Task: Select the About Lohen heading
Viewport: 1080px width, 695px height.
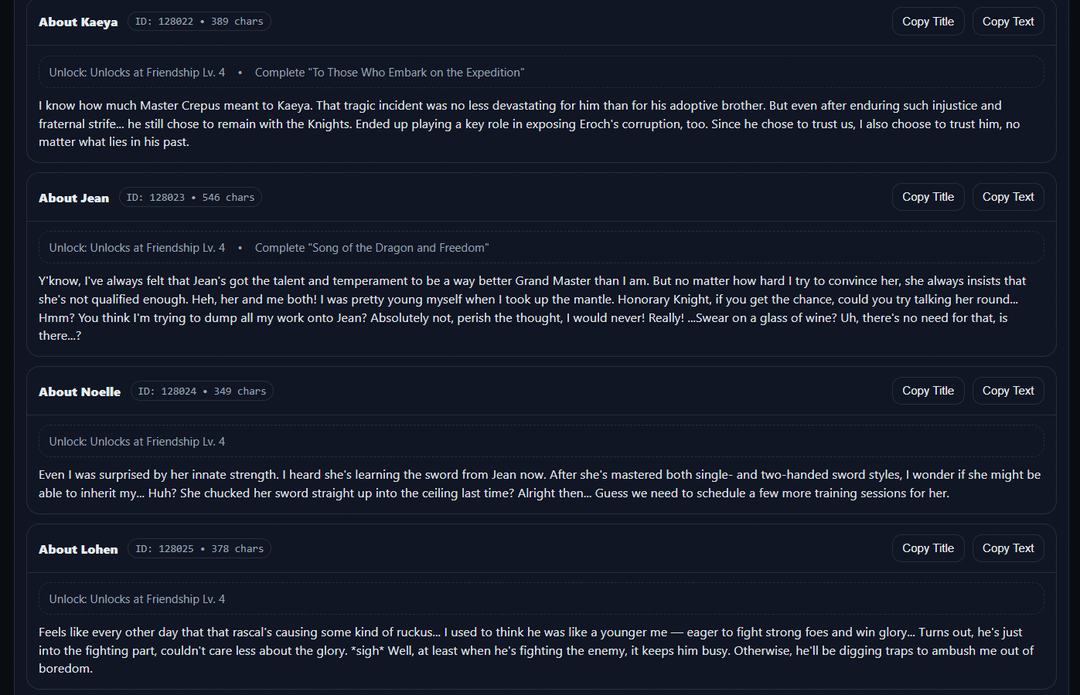Action: (x=78, y=549)
